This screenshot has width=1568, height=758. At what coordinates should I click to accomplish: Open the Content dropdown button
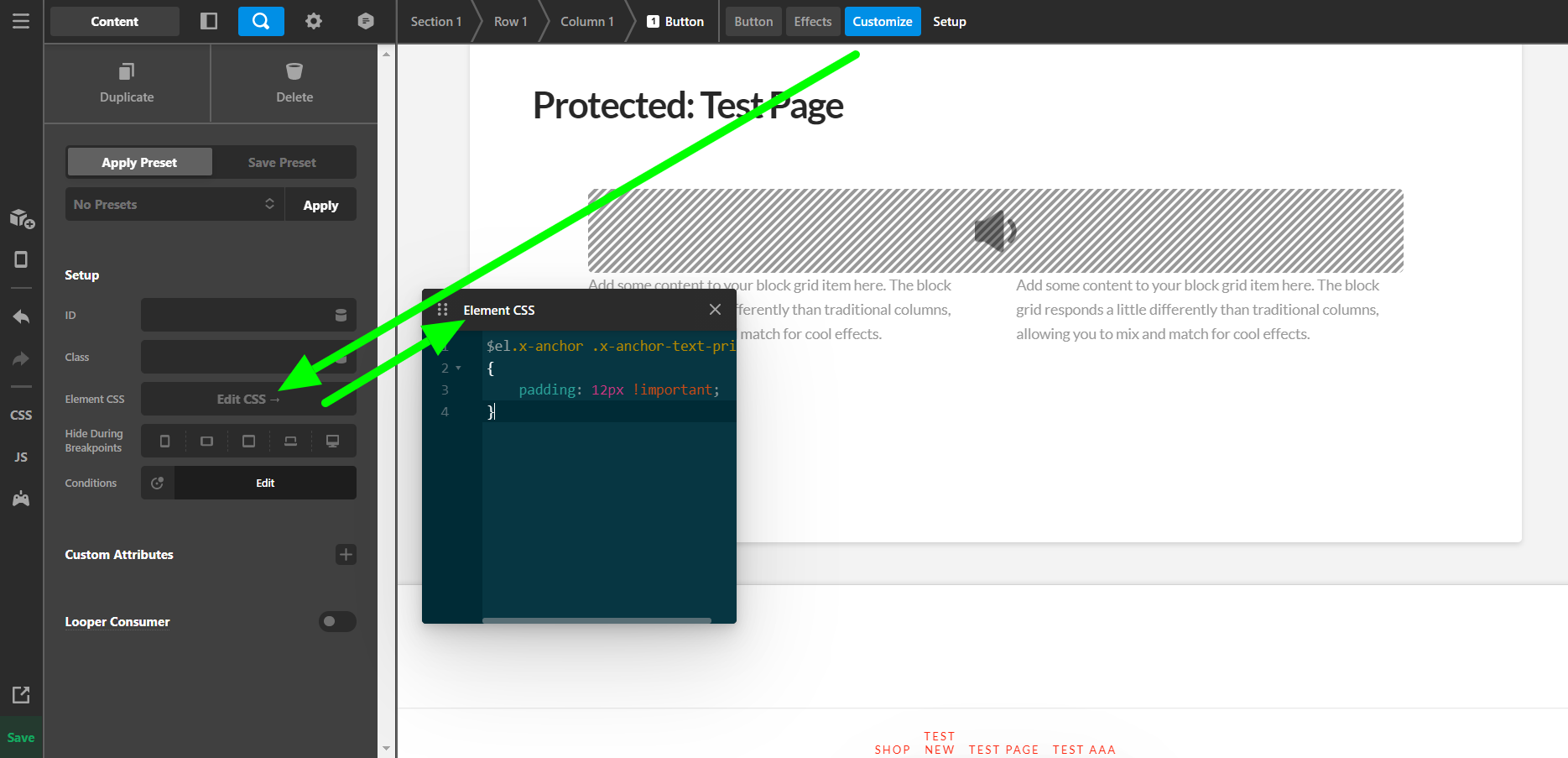click(x=115, y=21)
